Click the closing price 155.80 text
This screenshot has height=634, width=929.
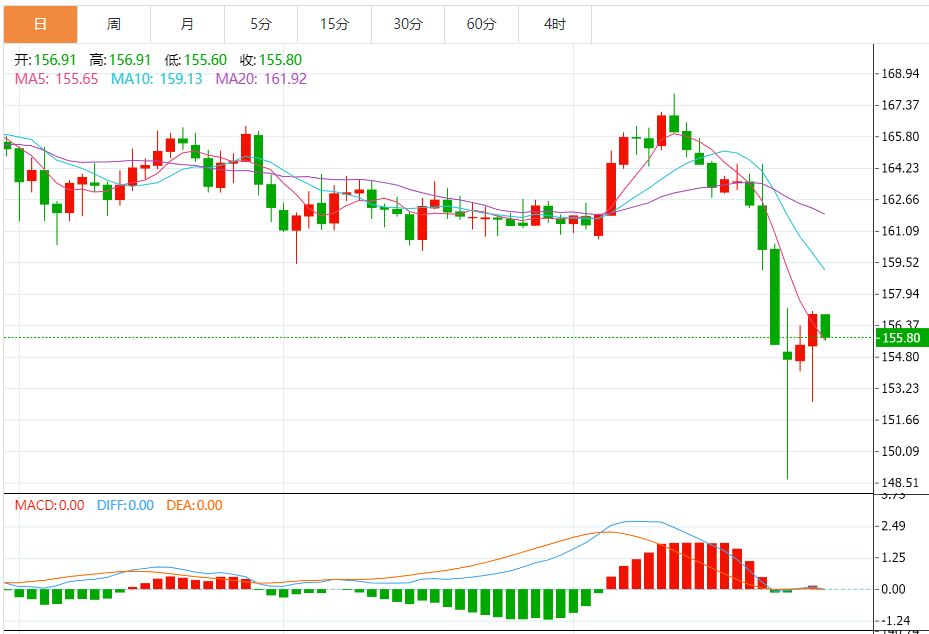(x=280, y=60)
